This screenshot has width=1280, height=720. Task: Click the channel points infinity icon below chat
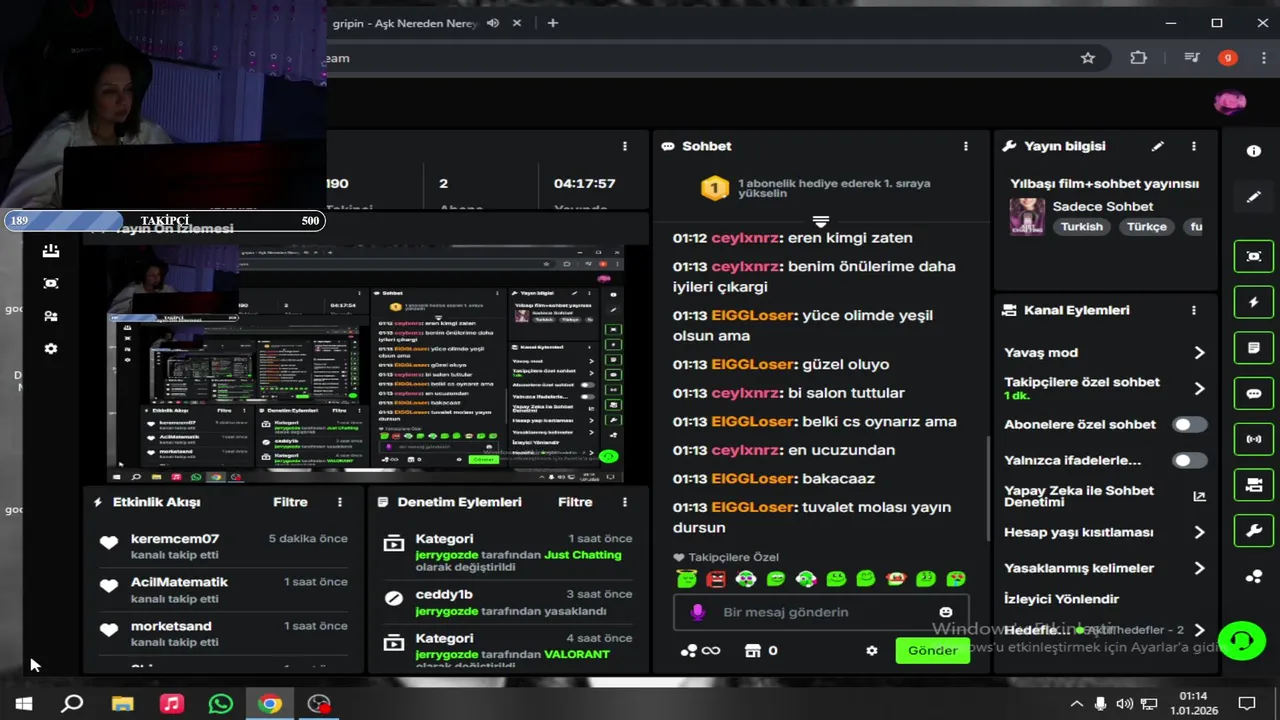pos(700,651)
